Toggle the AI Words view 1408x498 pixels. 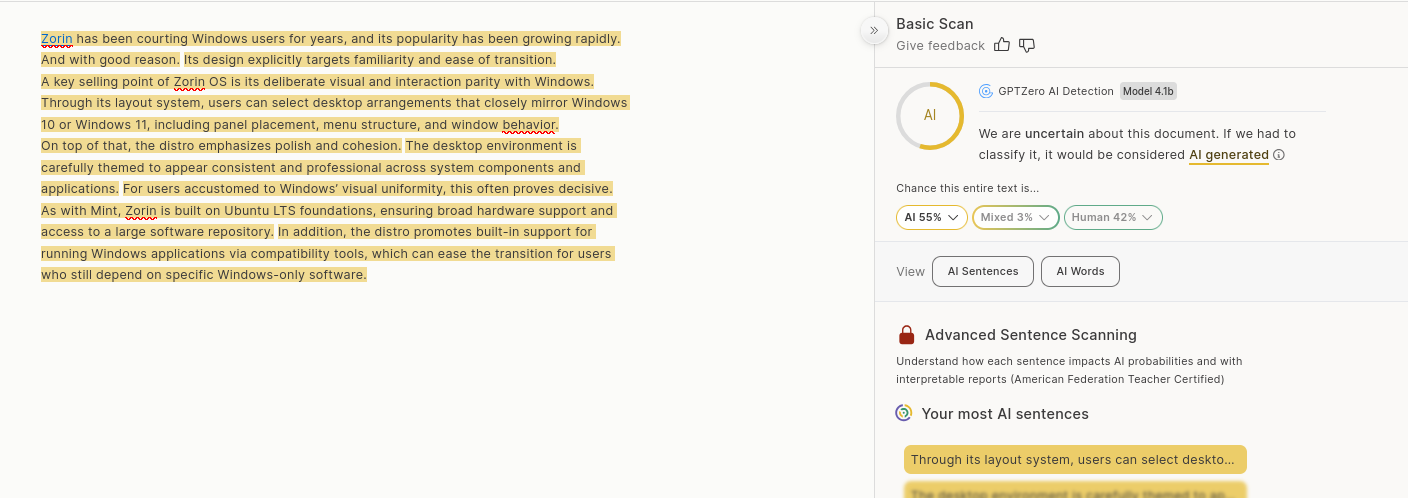tap(1080, 271)
